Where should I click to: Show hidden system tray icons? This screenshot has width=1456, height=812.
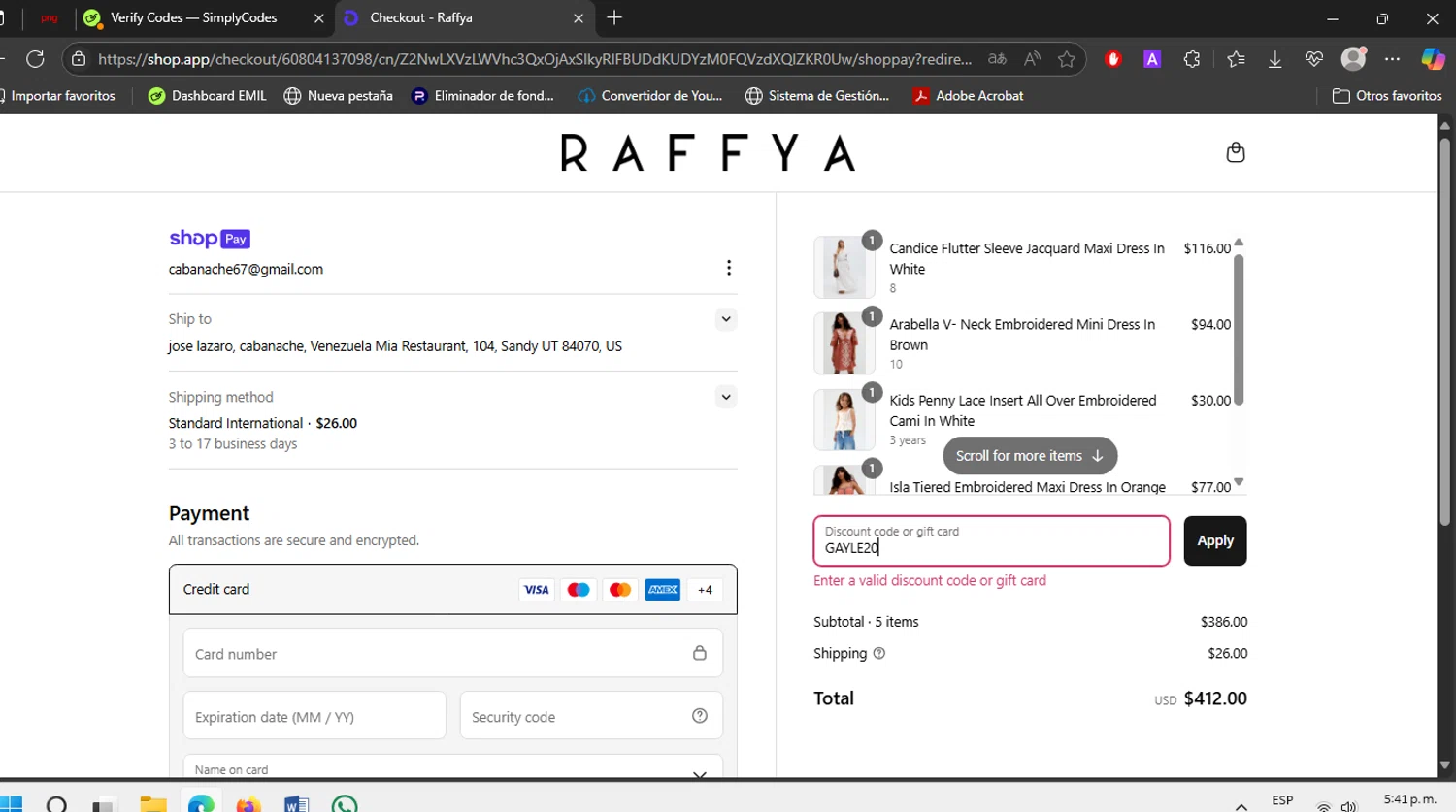click(x=1241, y=805)
